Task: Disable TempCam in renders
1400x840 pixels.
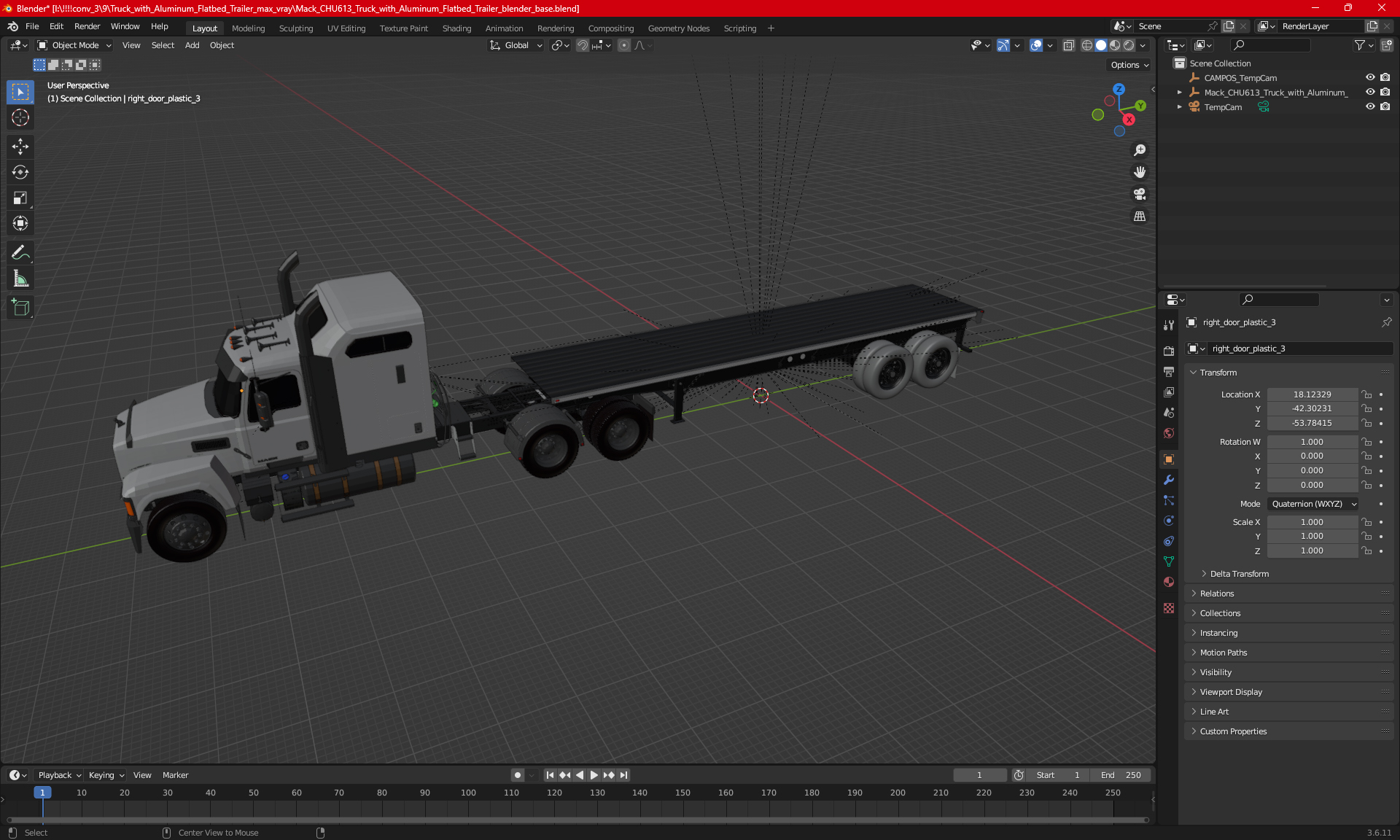Action: (1385, 106)
